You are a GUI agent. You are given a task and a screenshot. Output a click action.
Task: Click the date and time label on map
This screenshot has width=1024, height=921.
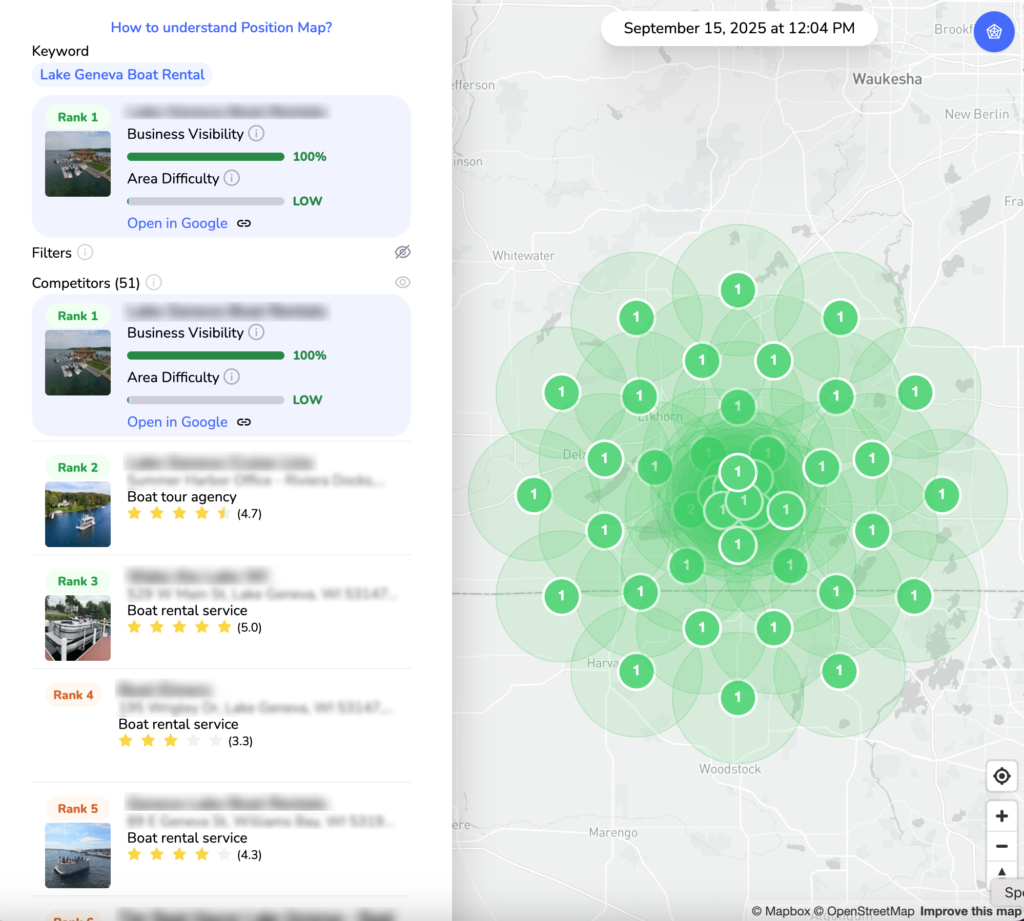[739, 29]
